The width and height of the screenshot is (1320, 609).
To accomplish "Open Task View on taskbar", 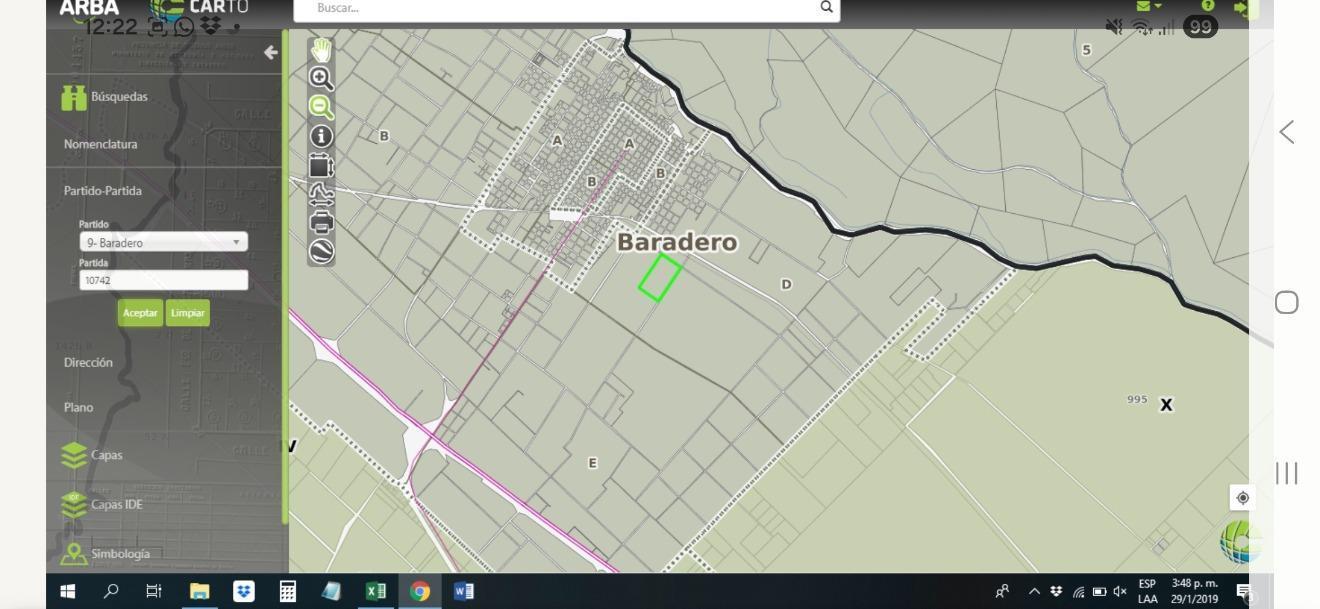I will 154,591.
